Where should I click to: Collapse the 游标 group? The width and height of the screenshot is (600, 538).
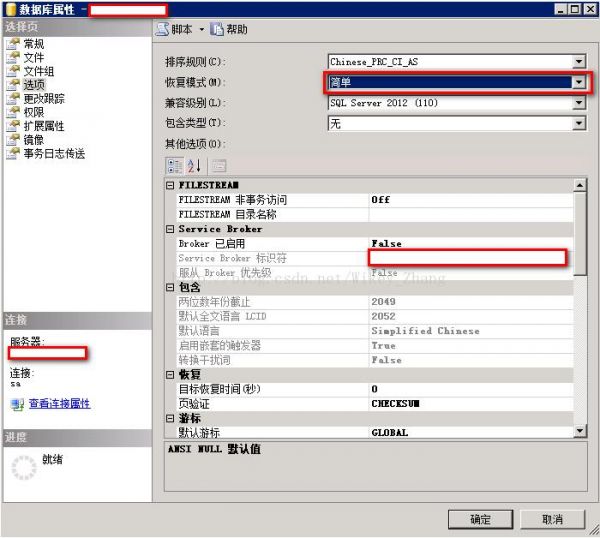pos(170,418)
